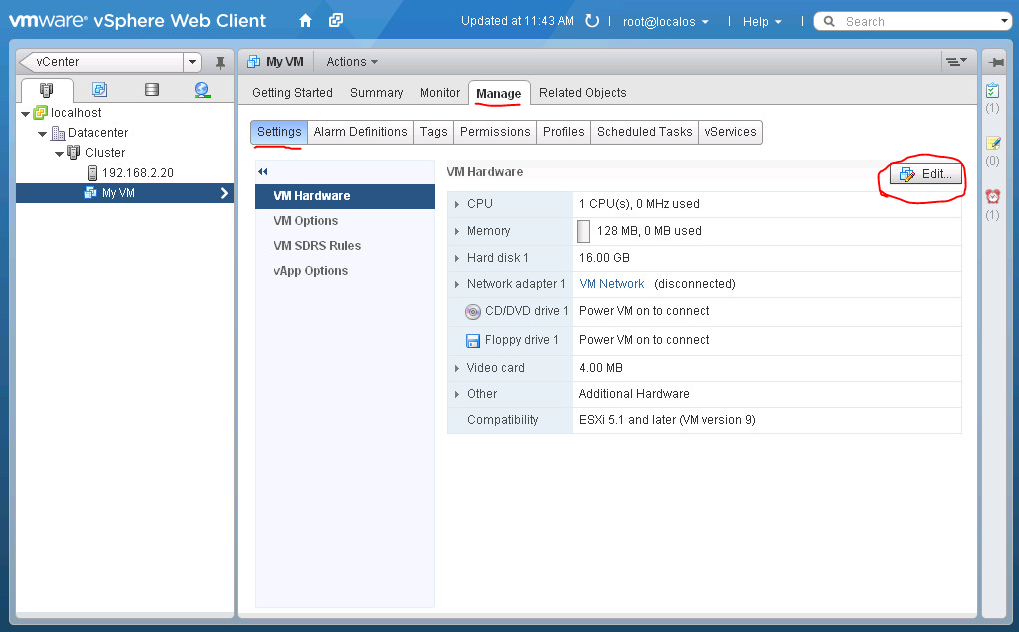Click the Cluster icon in tree
Image resolution: width=1019 pixels, height=632 pixels.
(74, 153)
